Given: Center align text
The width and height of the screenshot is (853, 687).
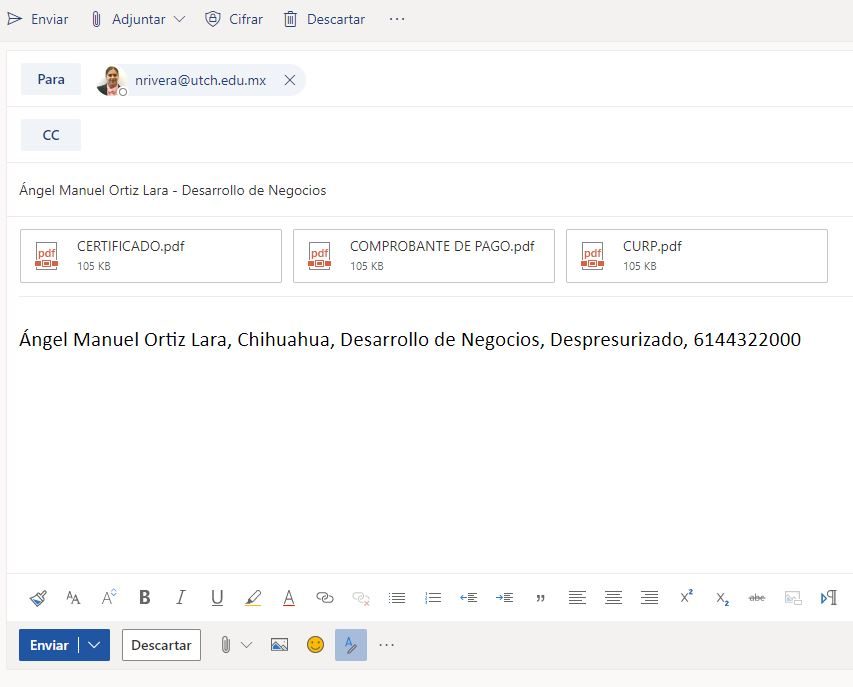Looking at the screenshot, I should click(x=613, y=598).
